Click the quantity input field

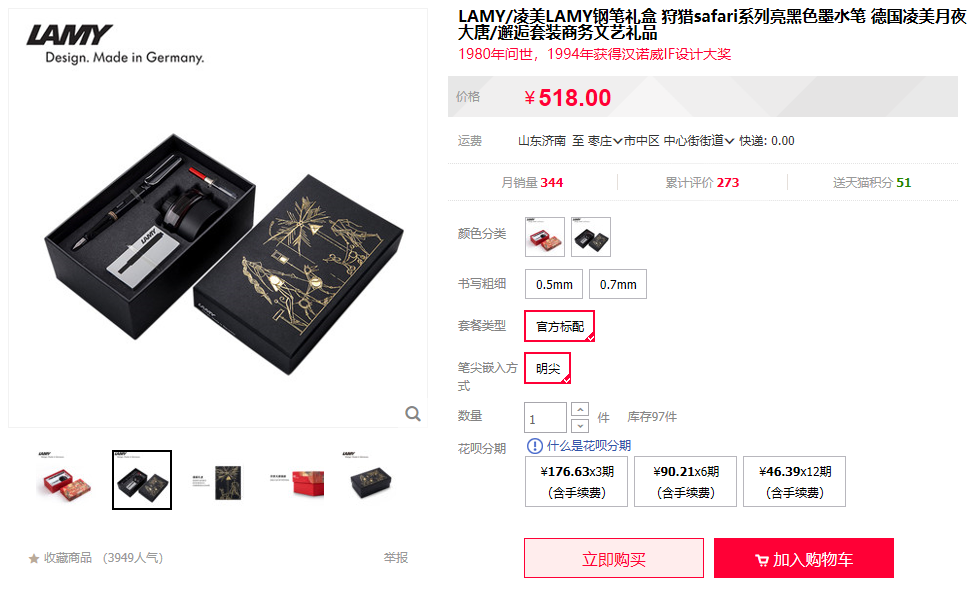pyautogui.click(x=545, y=418)
